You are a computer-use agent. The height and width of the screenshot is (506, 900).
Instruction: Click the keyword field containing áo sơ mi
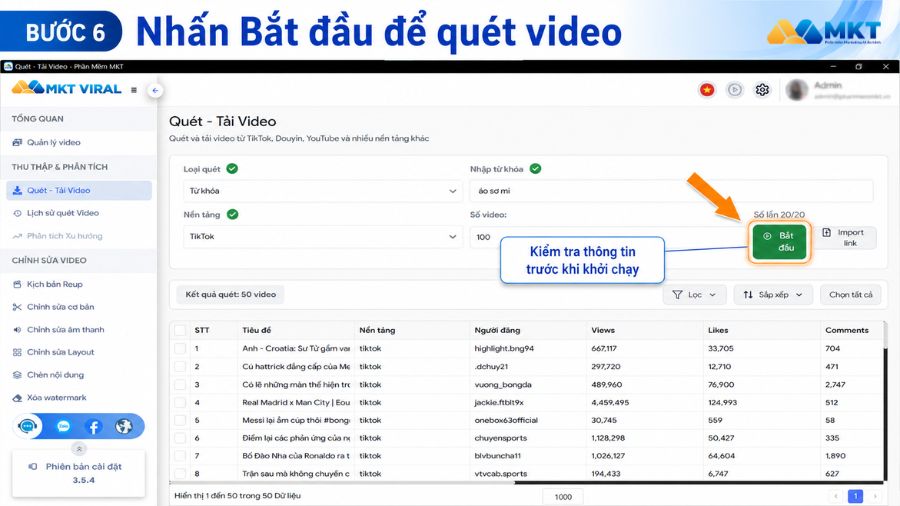672,191
